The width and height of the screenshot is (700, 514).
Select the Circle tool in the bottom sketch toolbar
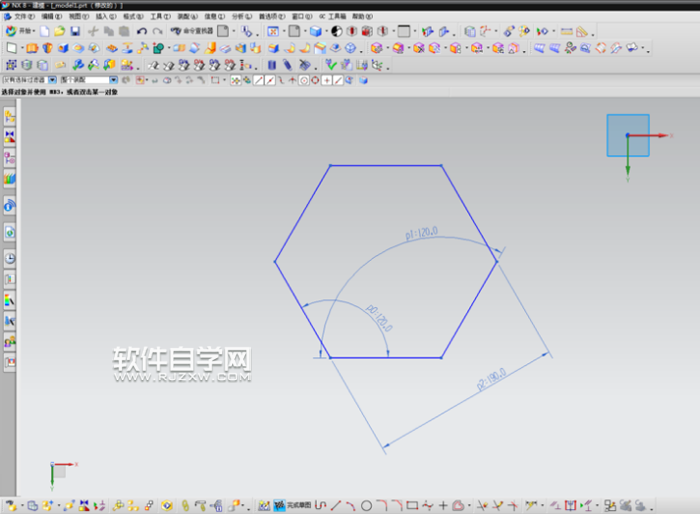(x=366, y=505)
